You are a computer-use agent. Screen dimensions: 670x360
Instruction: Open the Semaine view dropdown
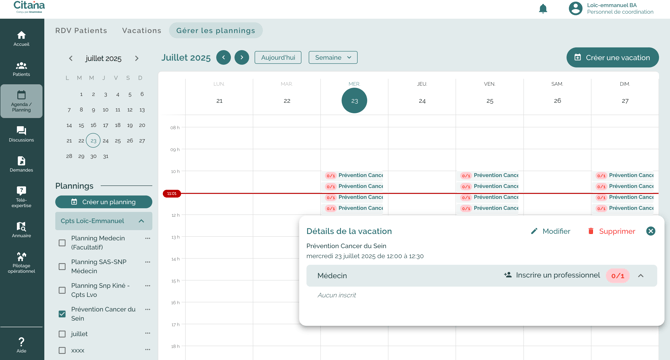[x=333, y=57]
